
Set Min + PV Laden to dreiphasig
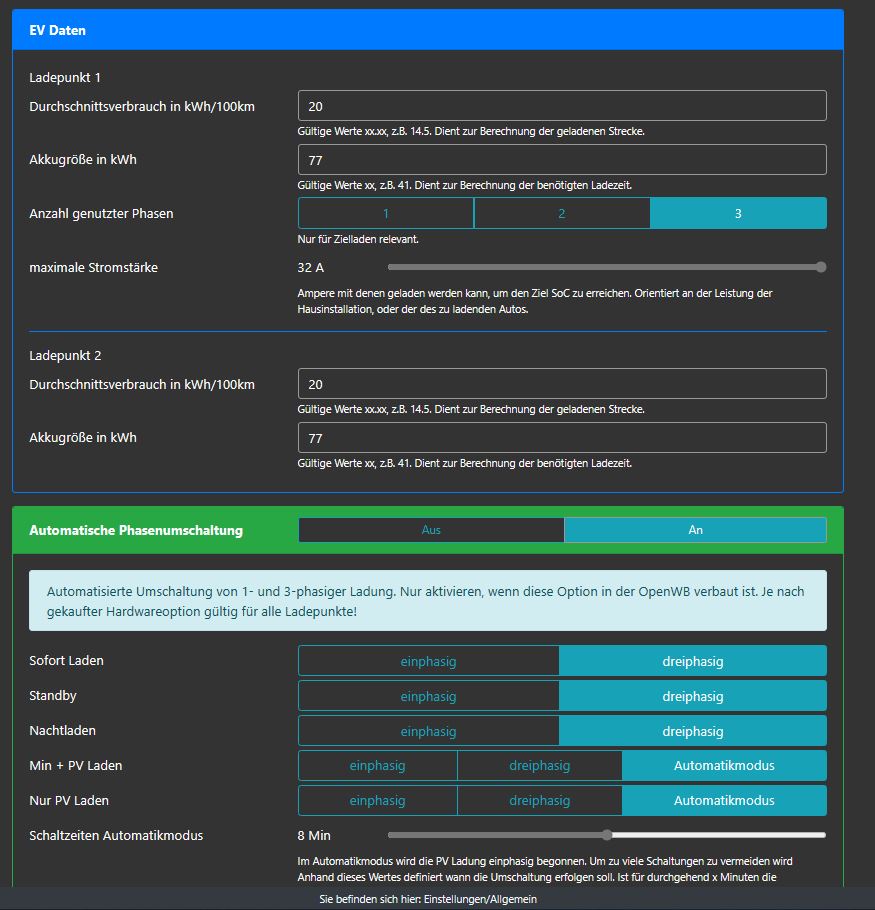[539, 766]
